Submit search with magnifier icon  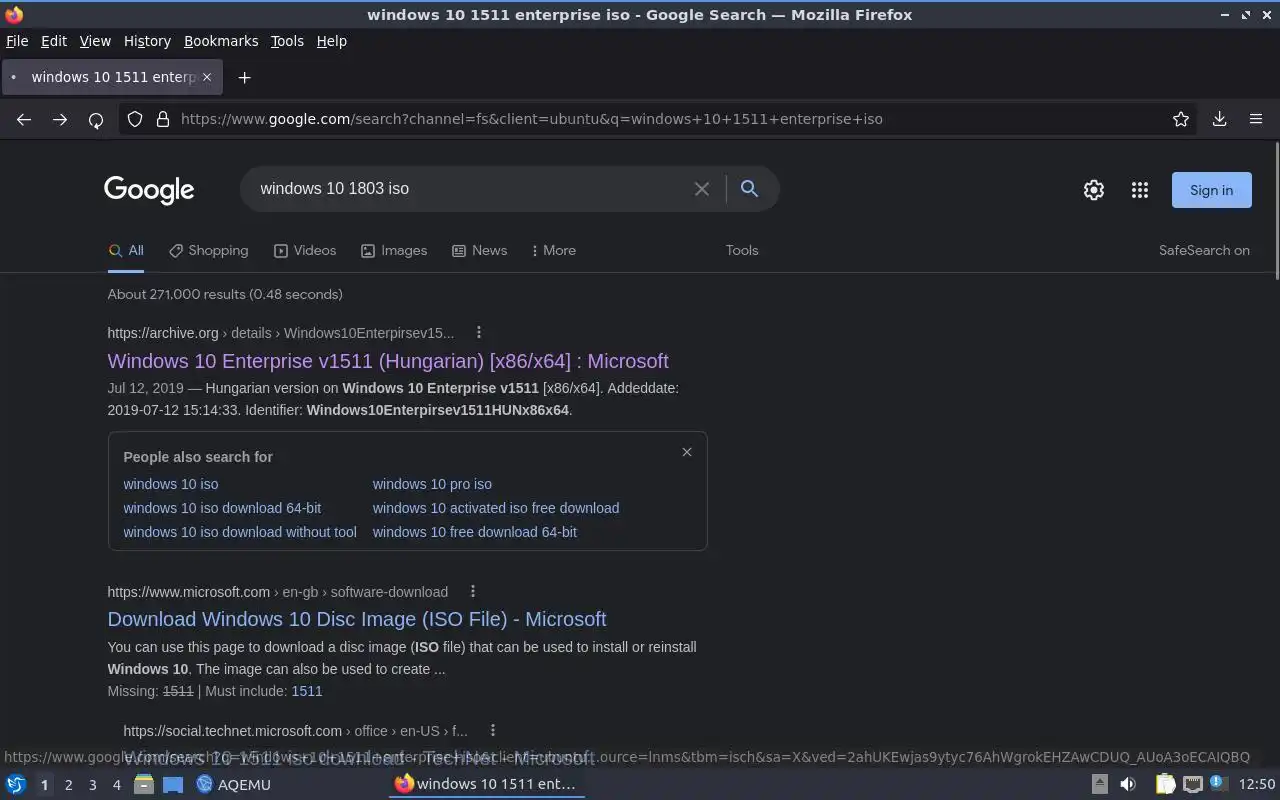[749, 188]
